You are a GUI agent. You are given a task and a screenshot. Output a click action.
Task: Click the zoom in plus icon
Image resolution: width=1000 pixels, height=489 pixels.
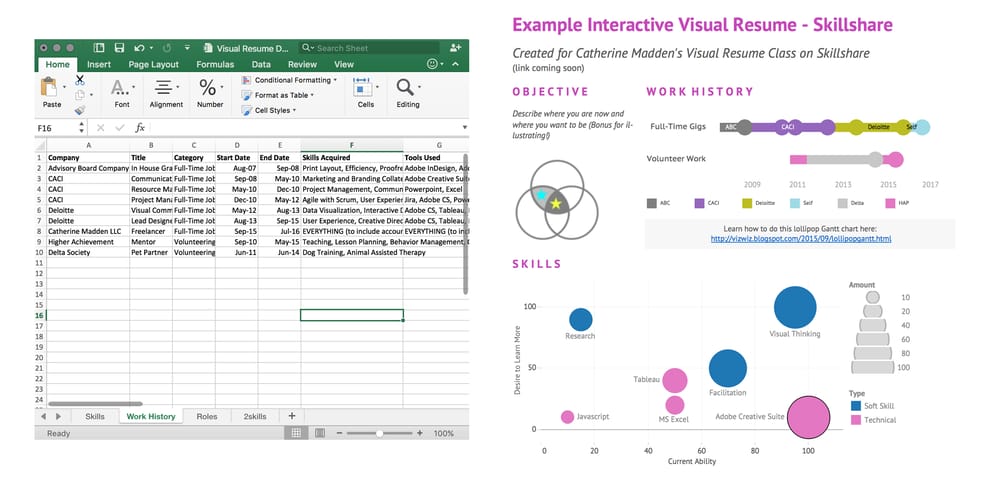point(420,433)
